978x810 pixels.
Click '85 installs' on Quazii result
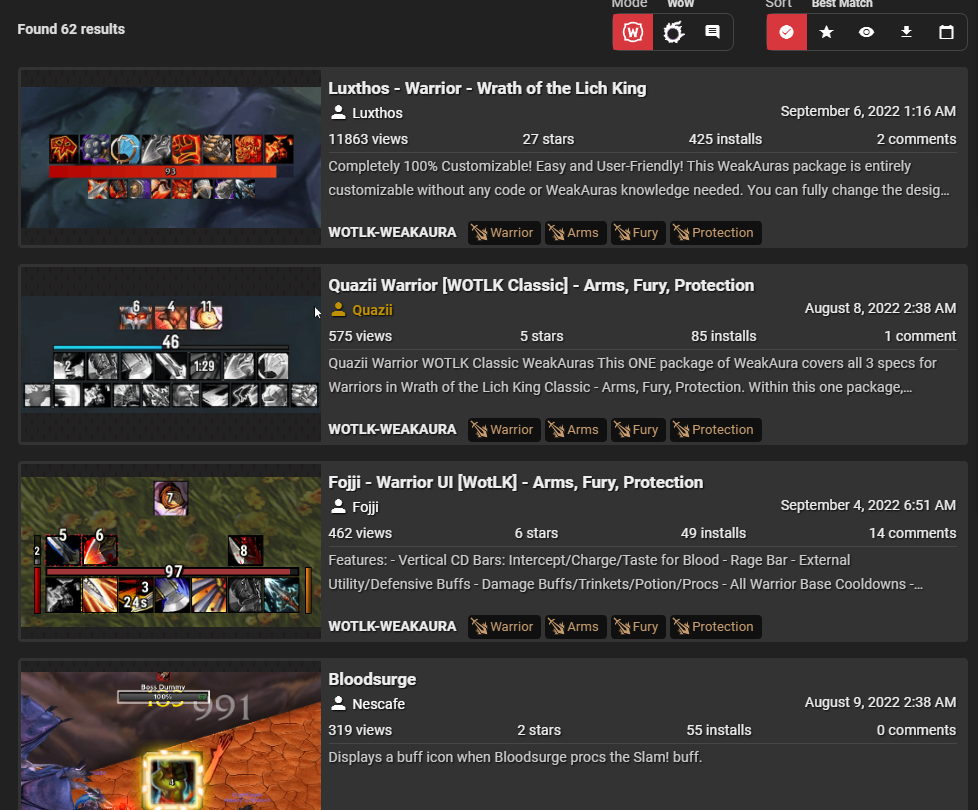click(724, 336)
